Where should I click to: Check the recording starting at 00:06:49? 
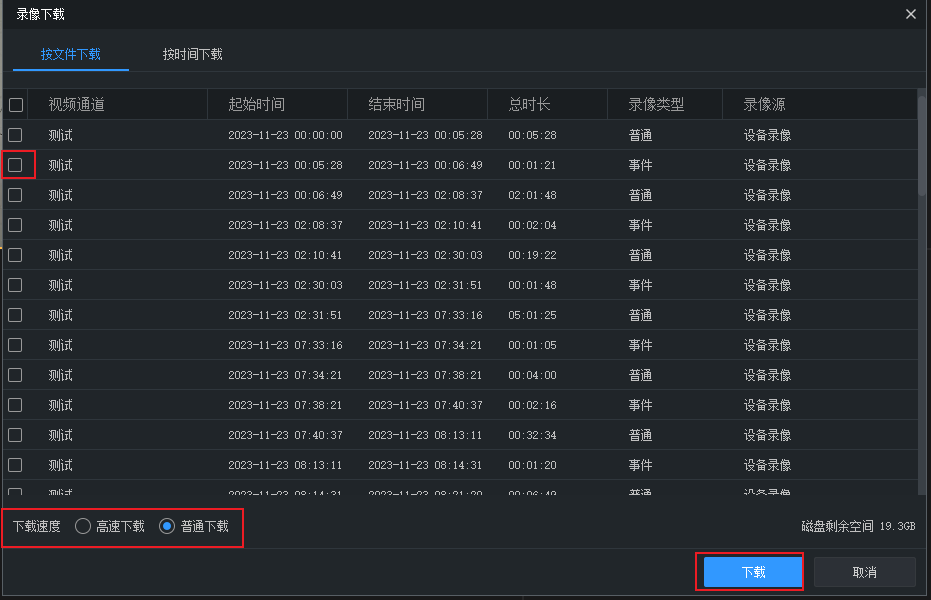[x=15, y=195]
